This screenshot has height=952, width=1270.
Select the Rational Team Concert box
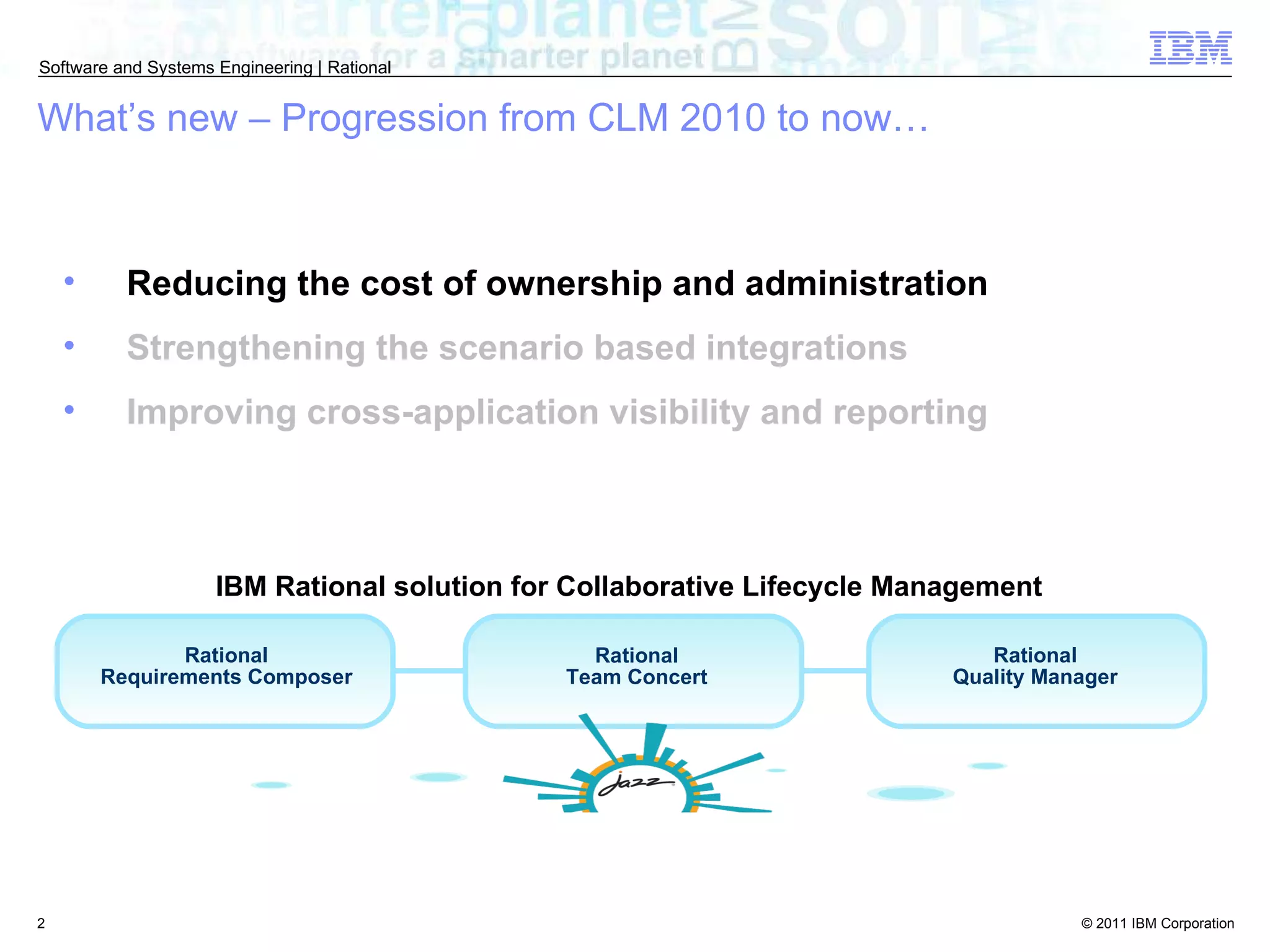tap(633, 671)
